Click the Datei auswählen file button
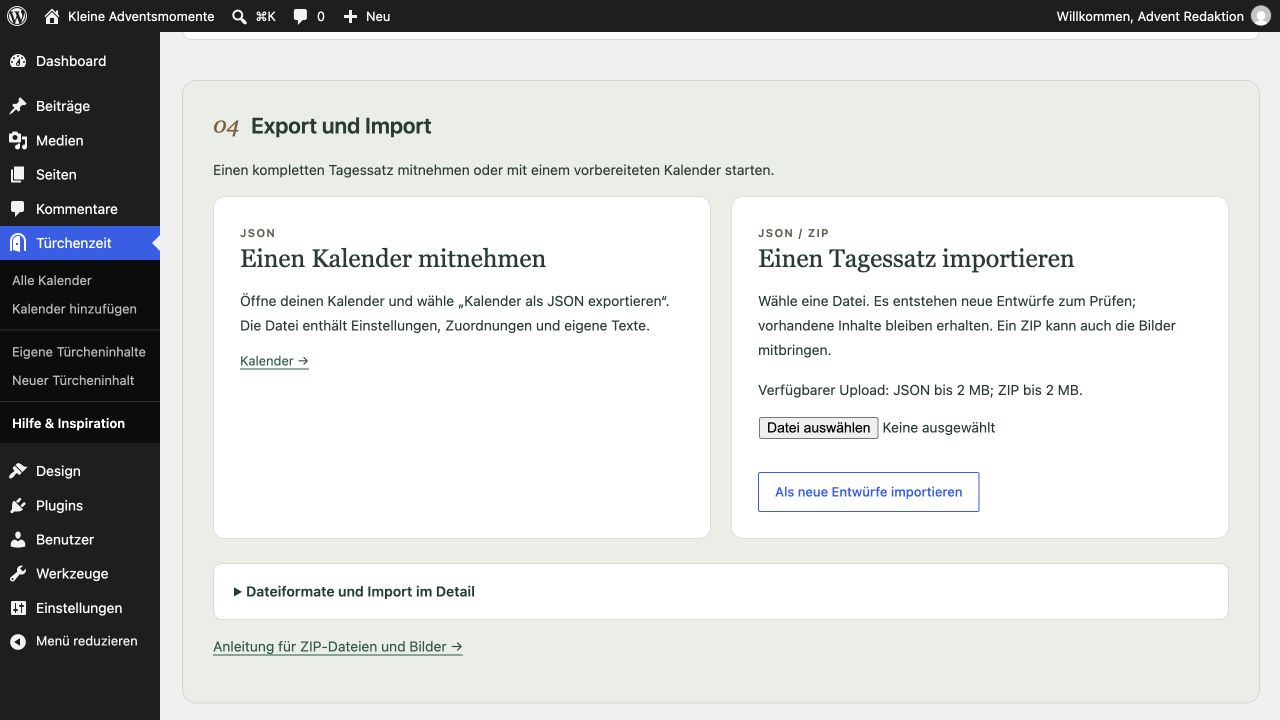Viewport: 1280px width, 720px height. click(x=818, y=428)
